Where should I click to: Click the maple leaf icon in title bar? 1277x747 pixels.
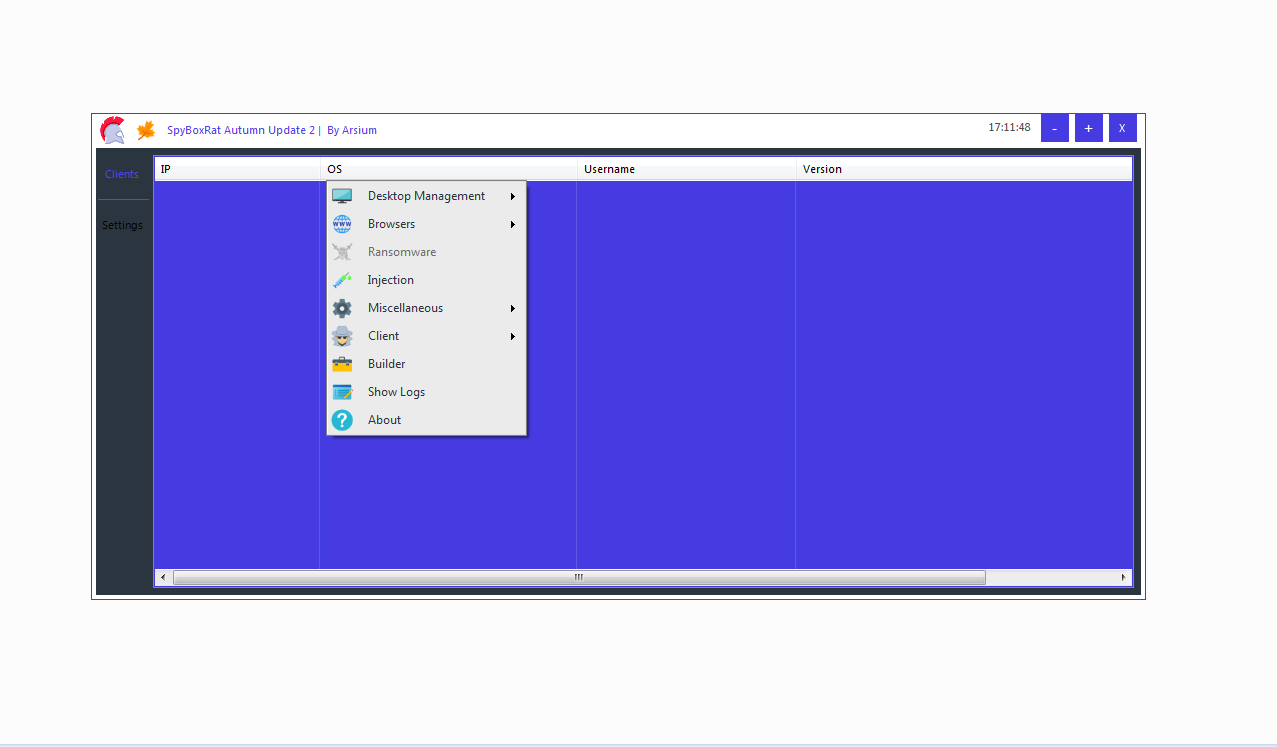(x=146, y=130)
